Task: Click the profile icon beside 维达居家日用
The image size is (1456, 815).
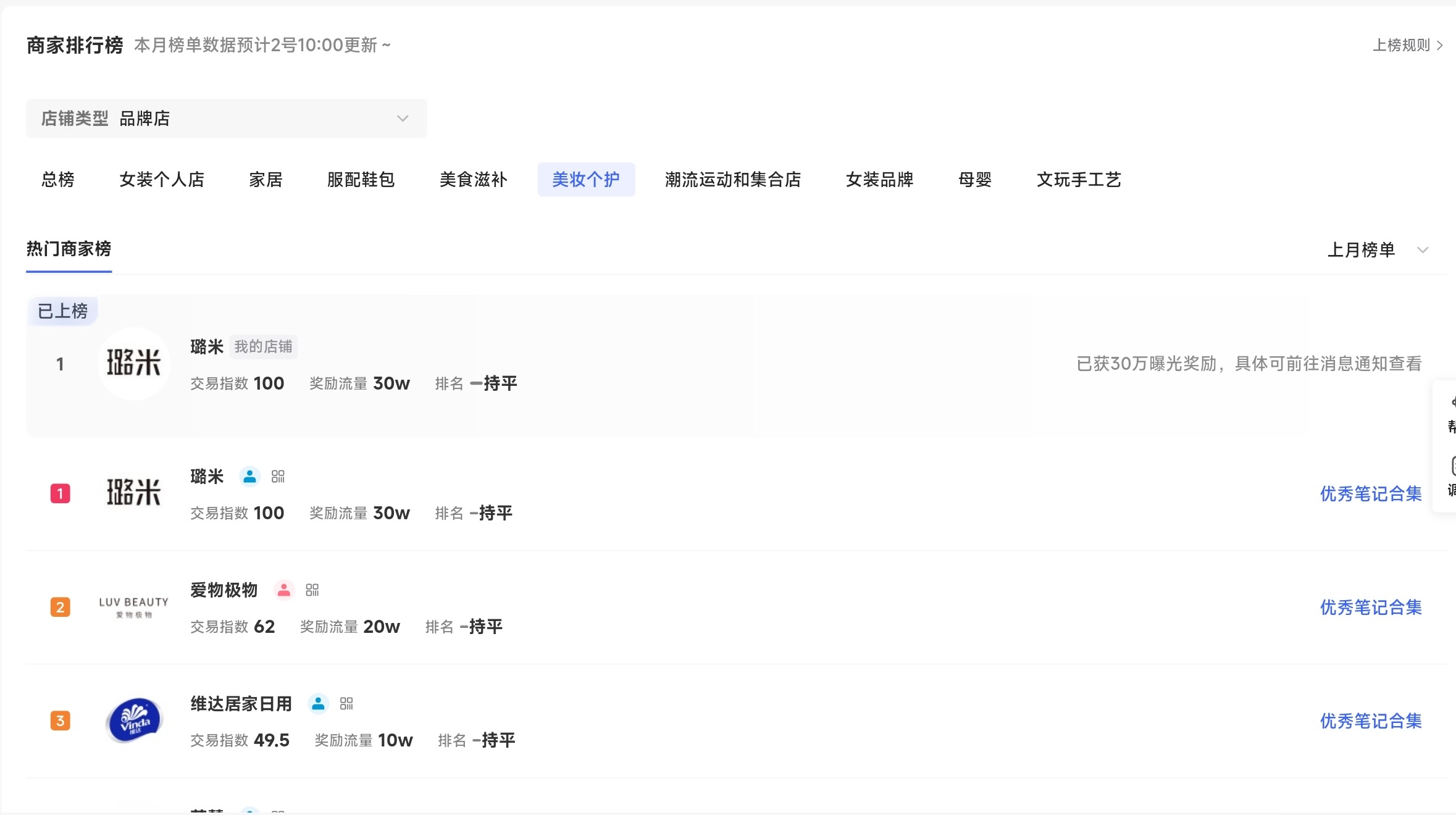Action: coord(318,704)
